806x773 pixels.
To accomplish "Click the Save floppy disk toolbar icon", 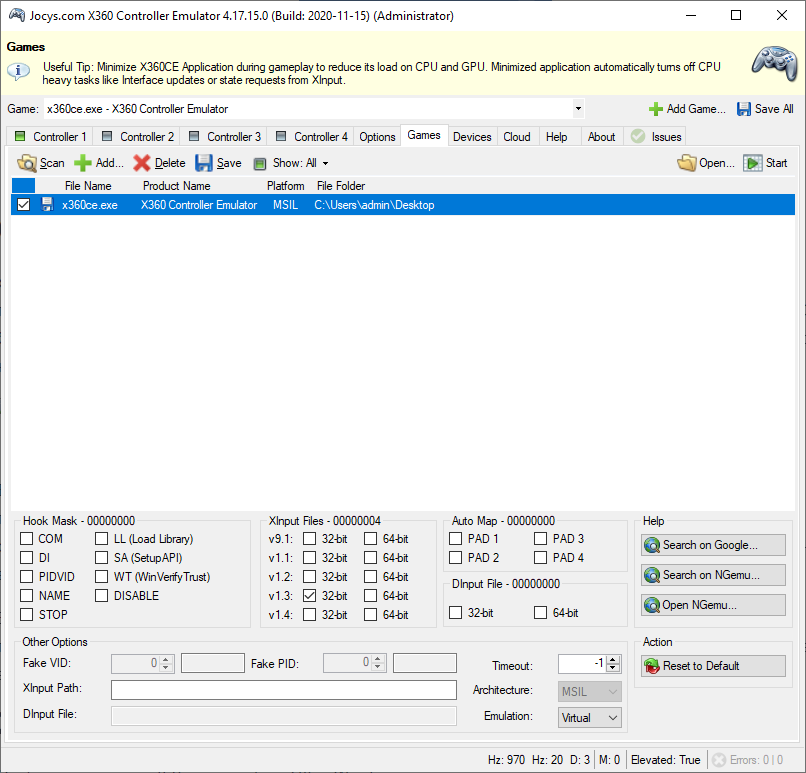I will pyautogui.click(x=204, y=163).
